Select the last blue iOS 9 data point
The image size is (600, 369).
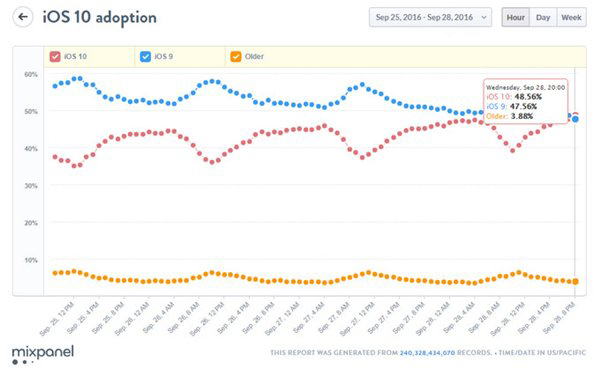pos(575,119)
